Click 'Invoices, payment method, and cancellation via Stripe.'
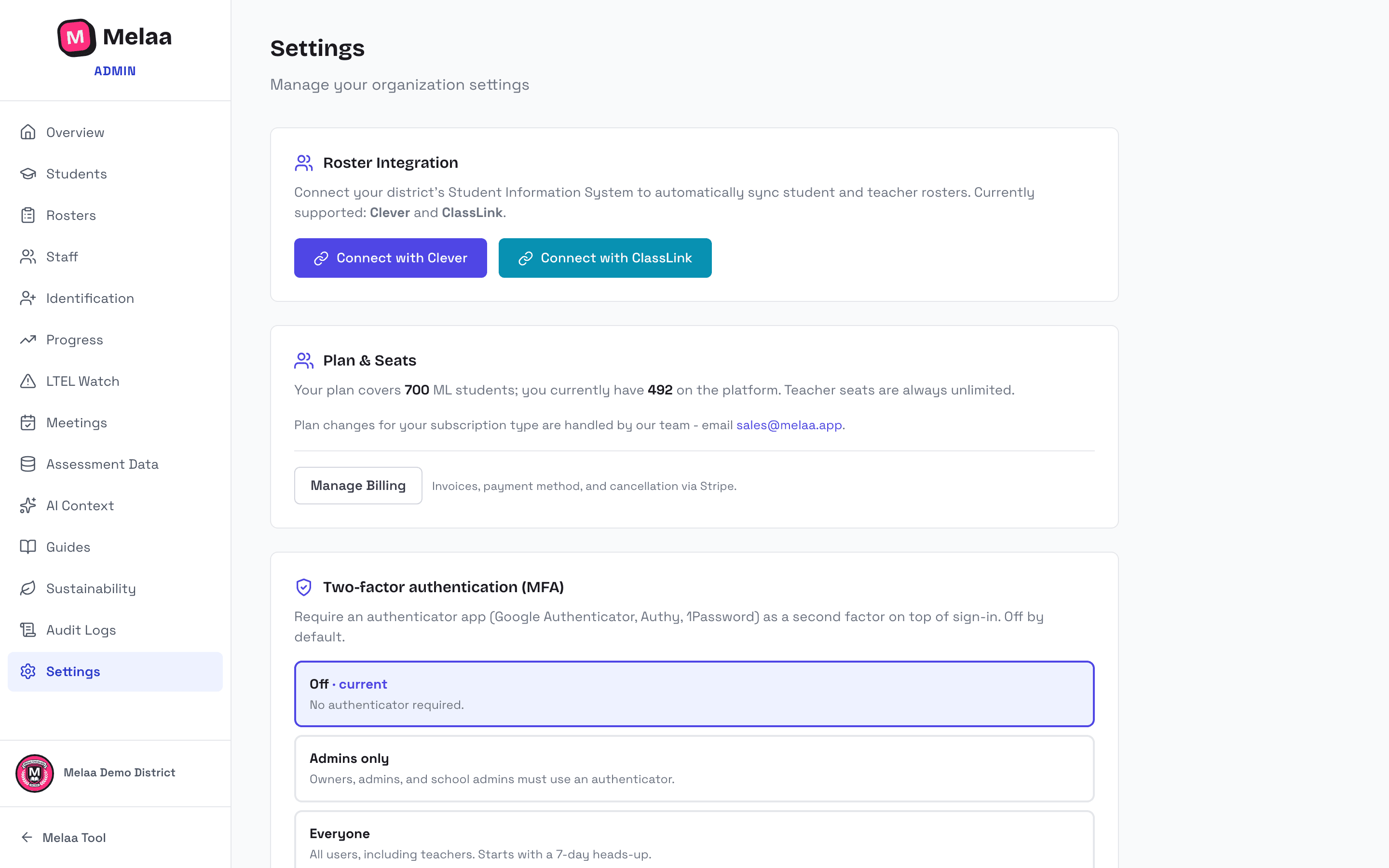Image resolution: width=1389 pixels, height=868 pixels. [584, 486]
